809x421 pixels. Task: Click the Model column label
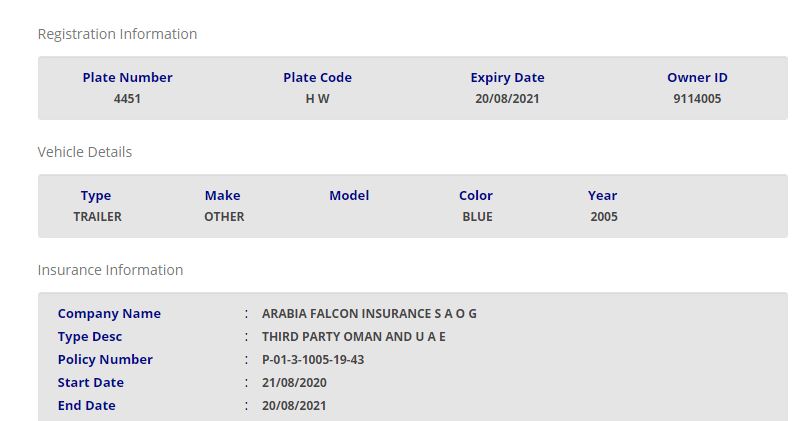(x=349, y=196)
